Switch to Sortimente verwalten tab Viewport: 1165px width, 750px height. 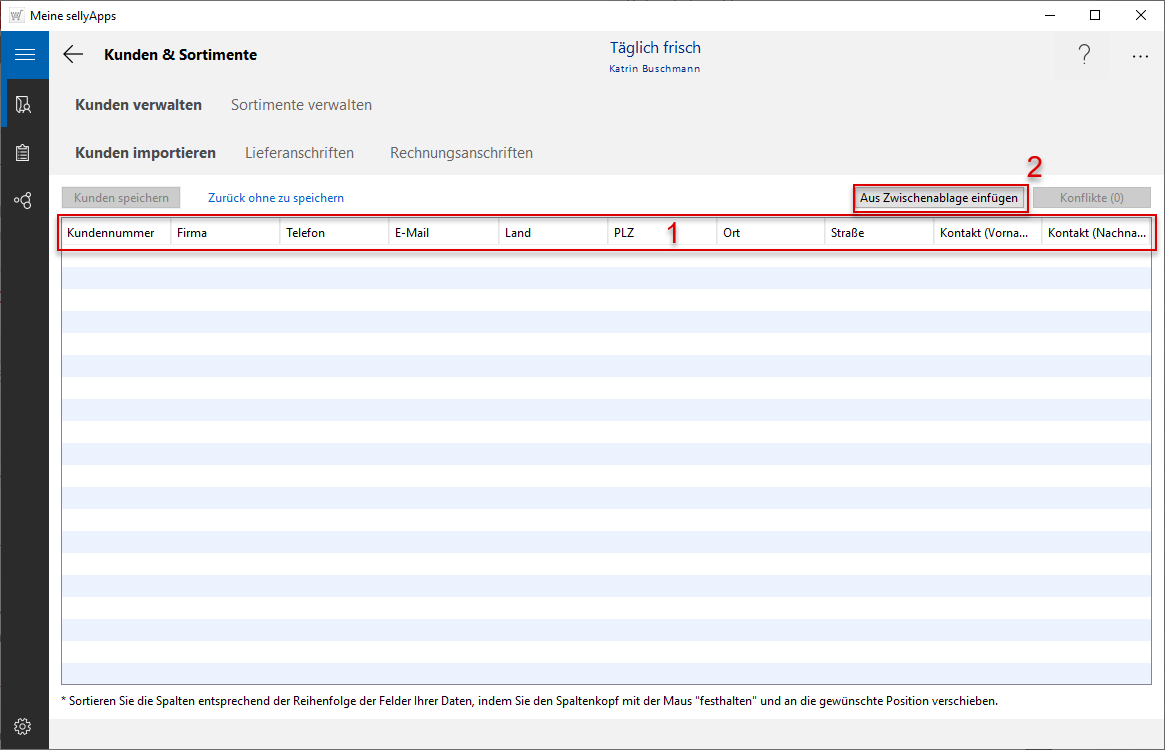301,105
